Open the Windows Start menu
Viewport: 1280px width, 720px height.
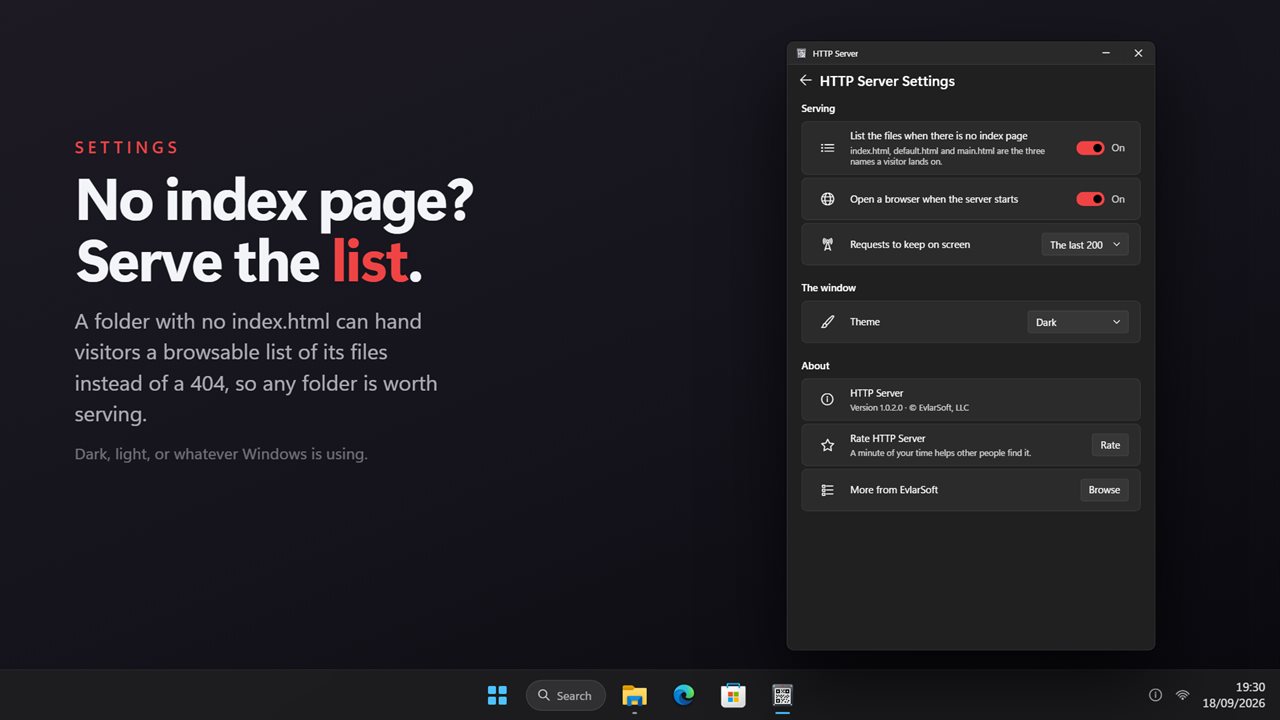tap(497, 695)
